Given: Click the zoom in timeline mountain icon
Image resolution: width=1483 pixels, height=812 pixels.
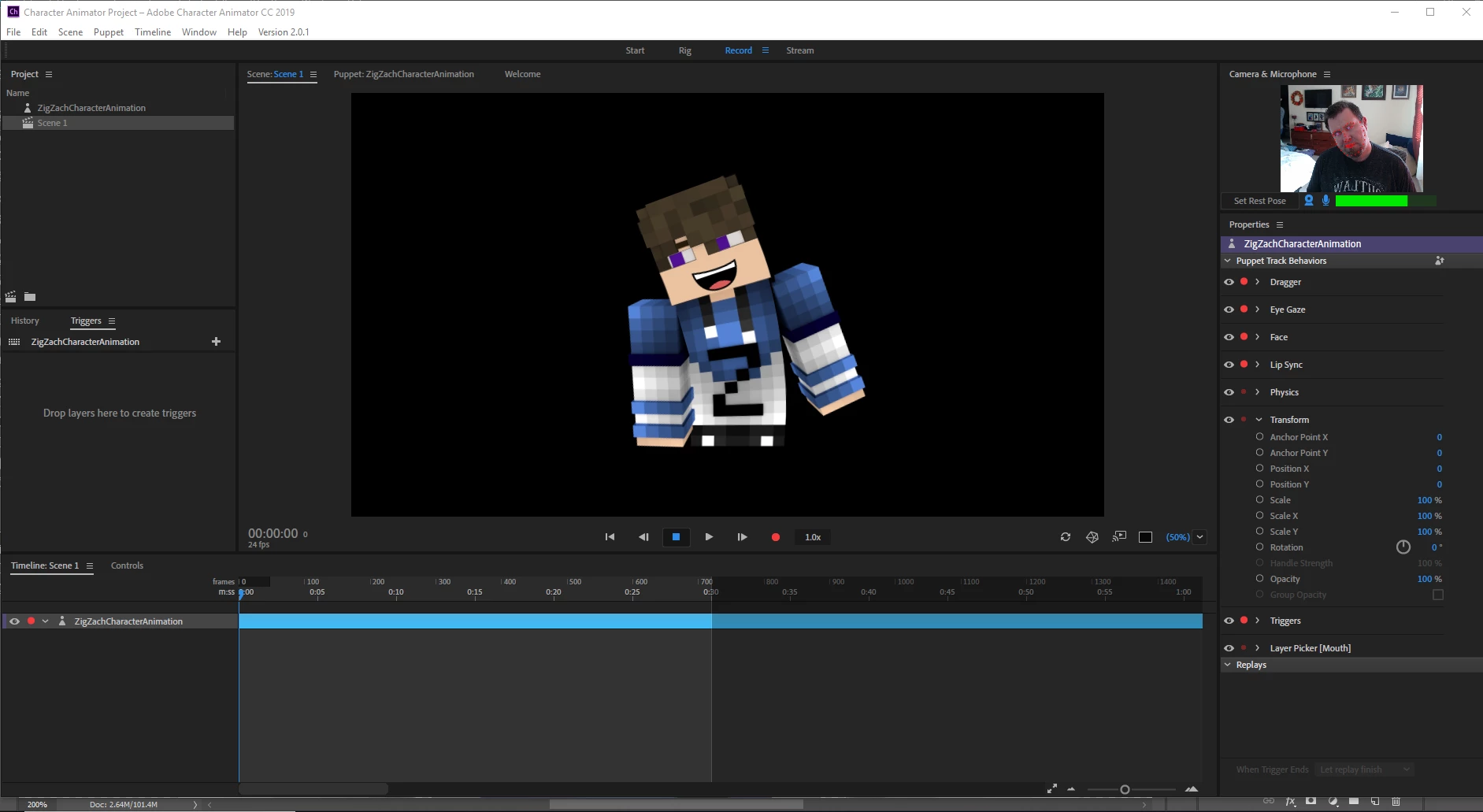Looking at the screenshot, I should [1192, 788].
